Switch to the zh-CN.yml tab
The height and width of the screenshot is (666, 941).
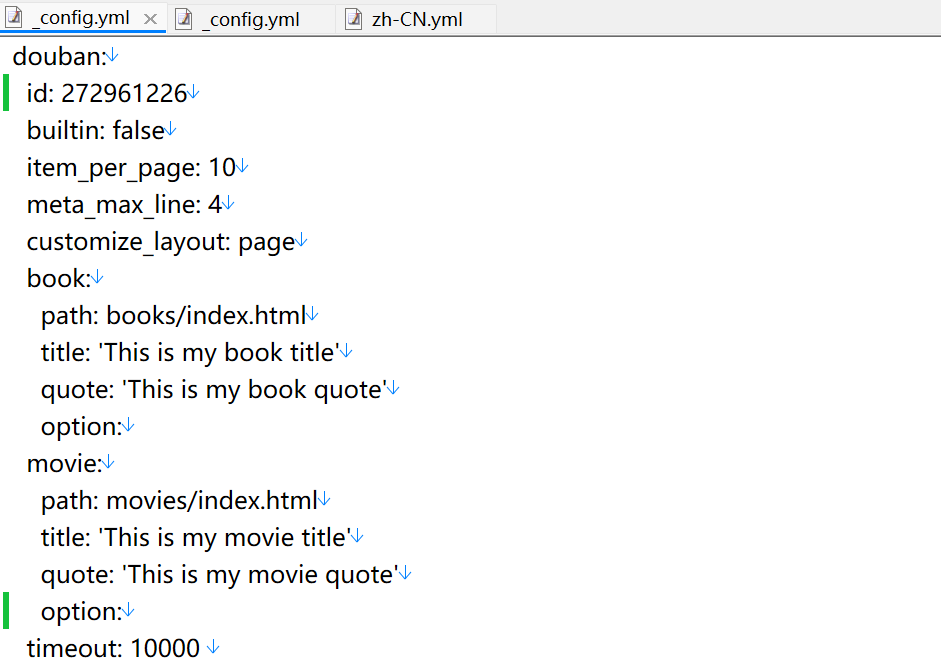[416, 19]
